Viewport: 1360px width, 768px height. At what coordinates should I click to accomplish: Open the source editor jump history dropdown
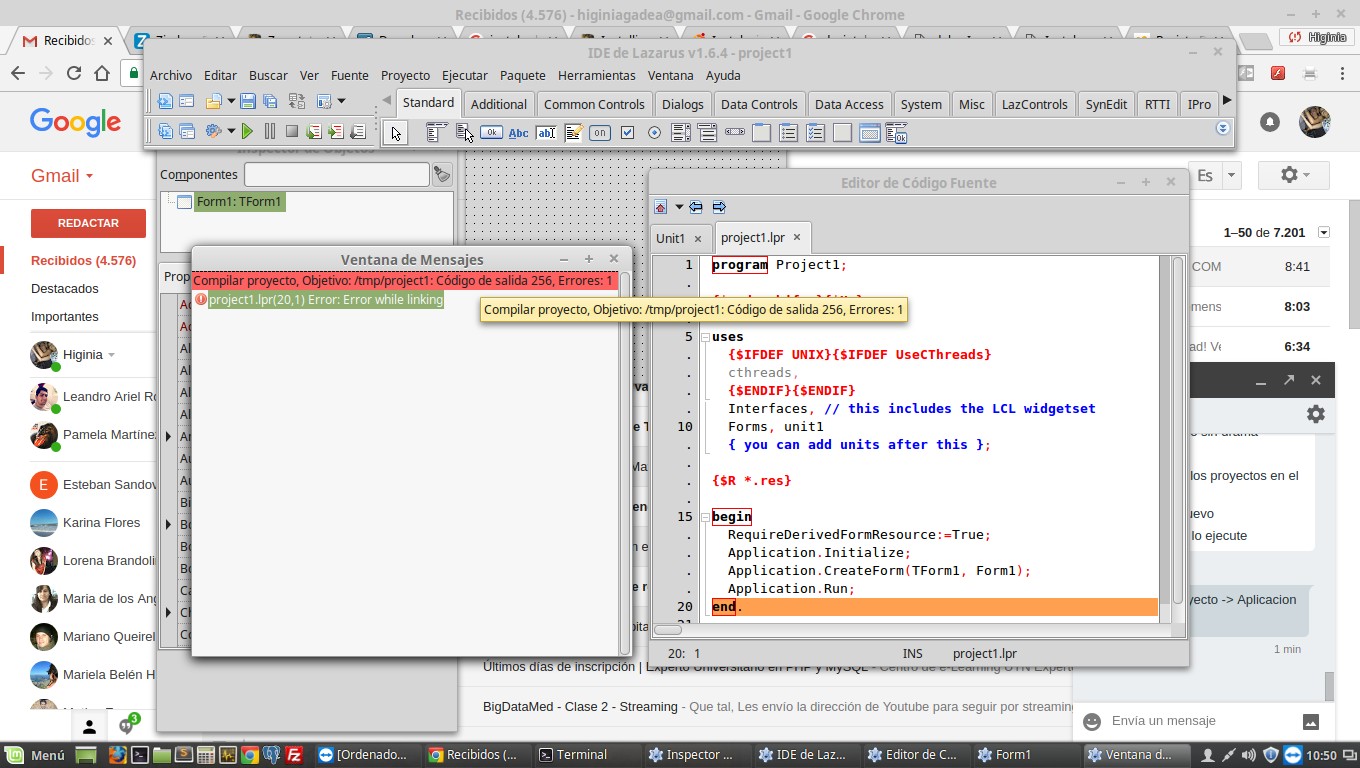(x=679, y=207)
